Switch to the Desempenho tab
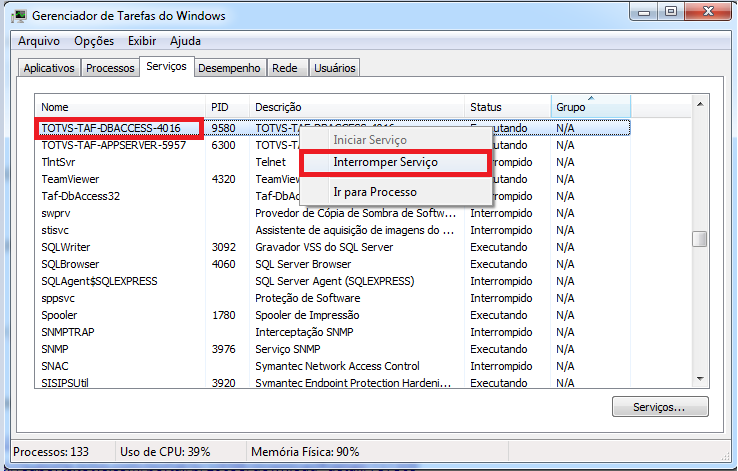 tap(229, 68)
